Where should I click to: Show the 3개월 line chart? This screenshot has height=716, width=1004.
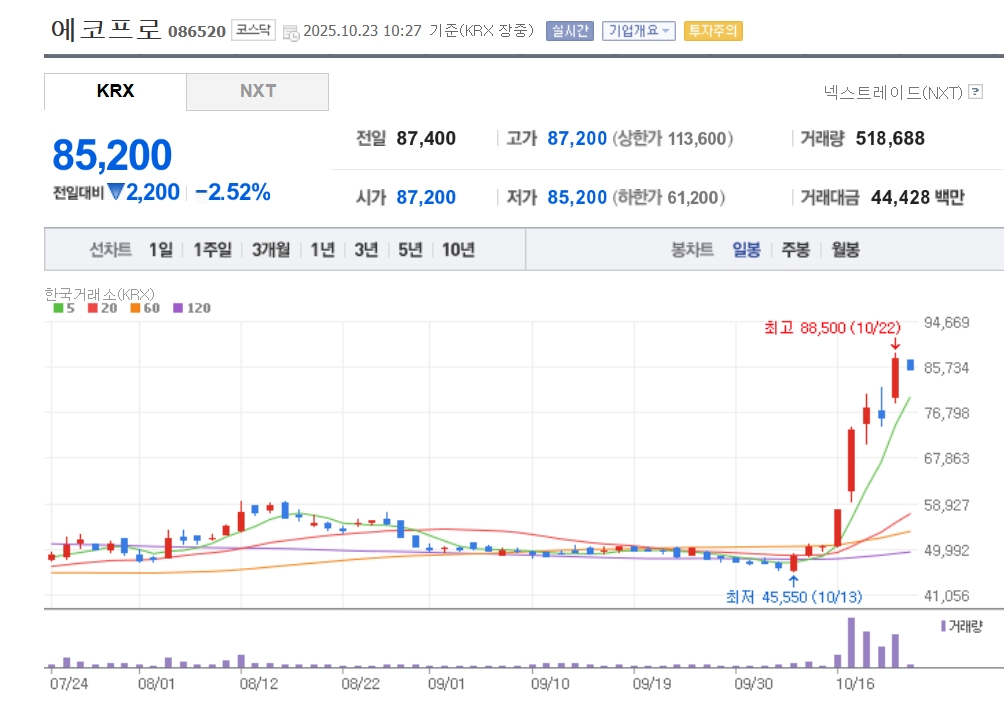tap(271, 250)
